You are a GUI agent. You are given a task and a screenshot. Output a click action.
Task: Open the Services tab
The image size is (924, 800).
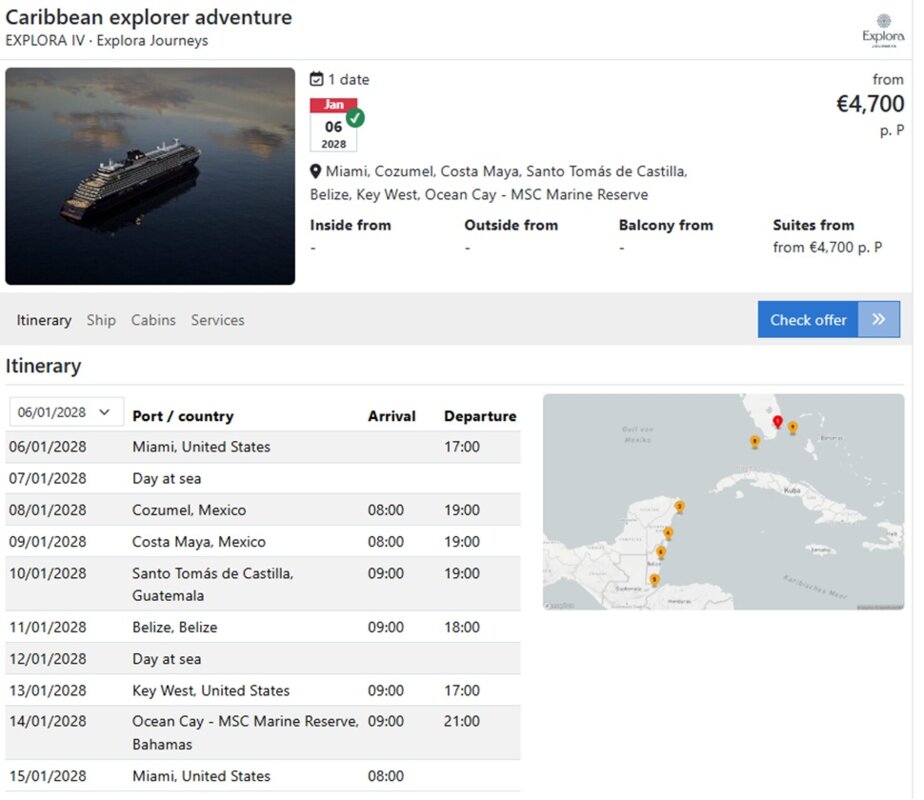tap(217, 320)
